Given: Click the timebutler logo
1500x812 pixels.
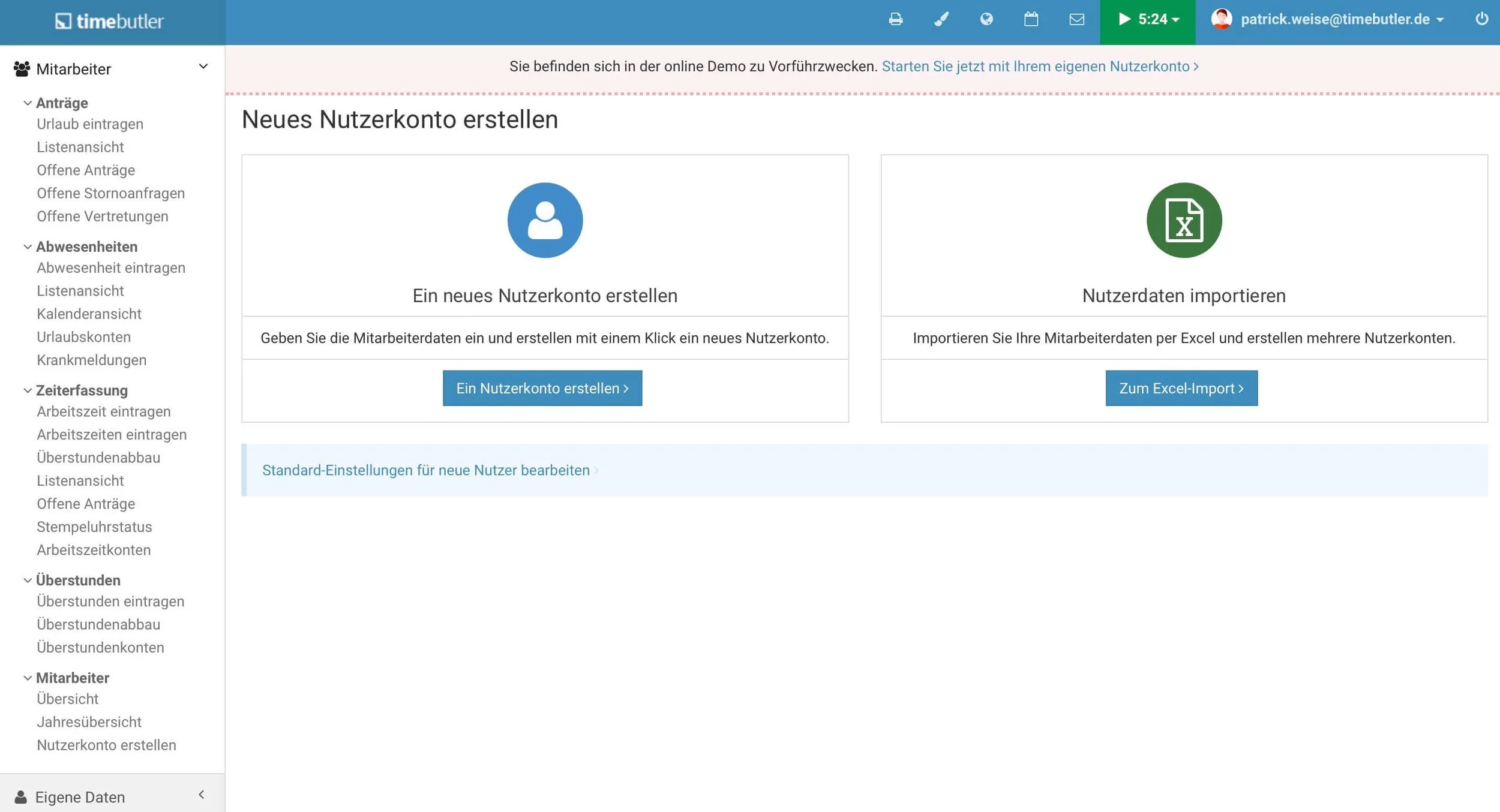Looking at the screenshot, I should (110, 22).
